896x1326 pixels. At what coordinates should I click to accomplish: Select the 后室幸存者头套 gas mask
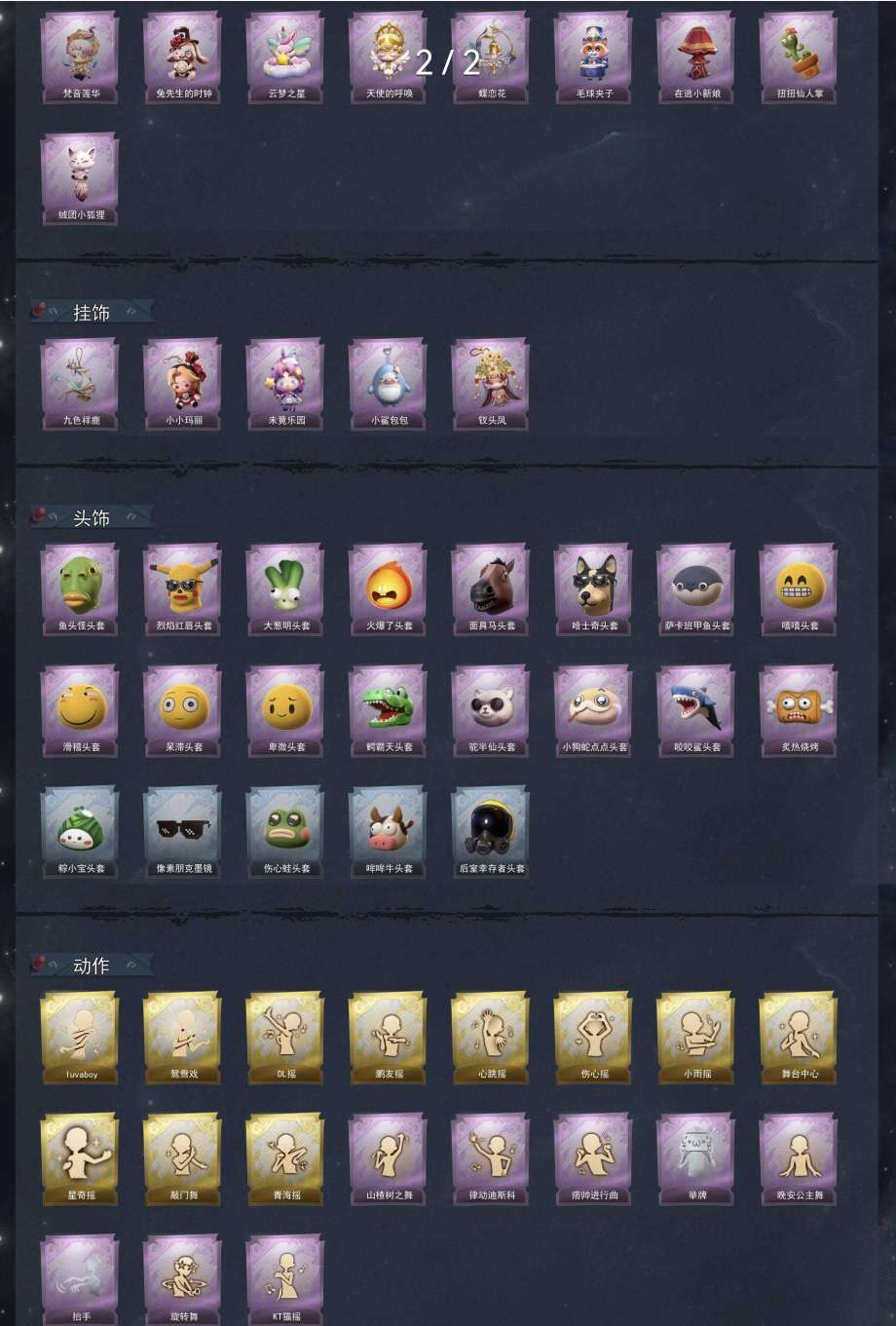pos(492,832)
